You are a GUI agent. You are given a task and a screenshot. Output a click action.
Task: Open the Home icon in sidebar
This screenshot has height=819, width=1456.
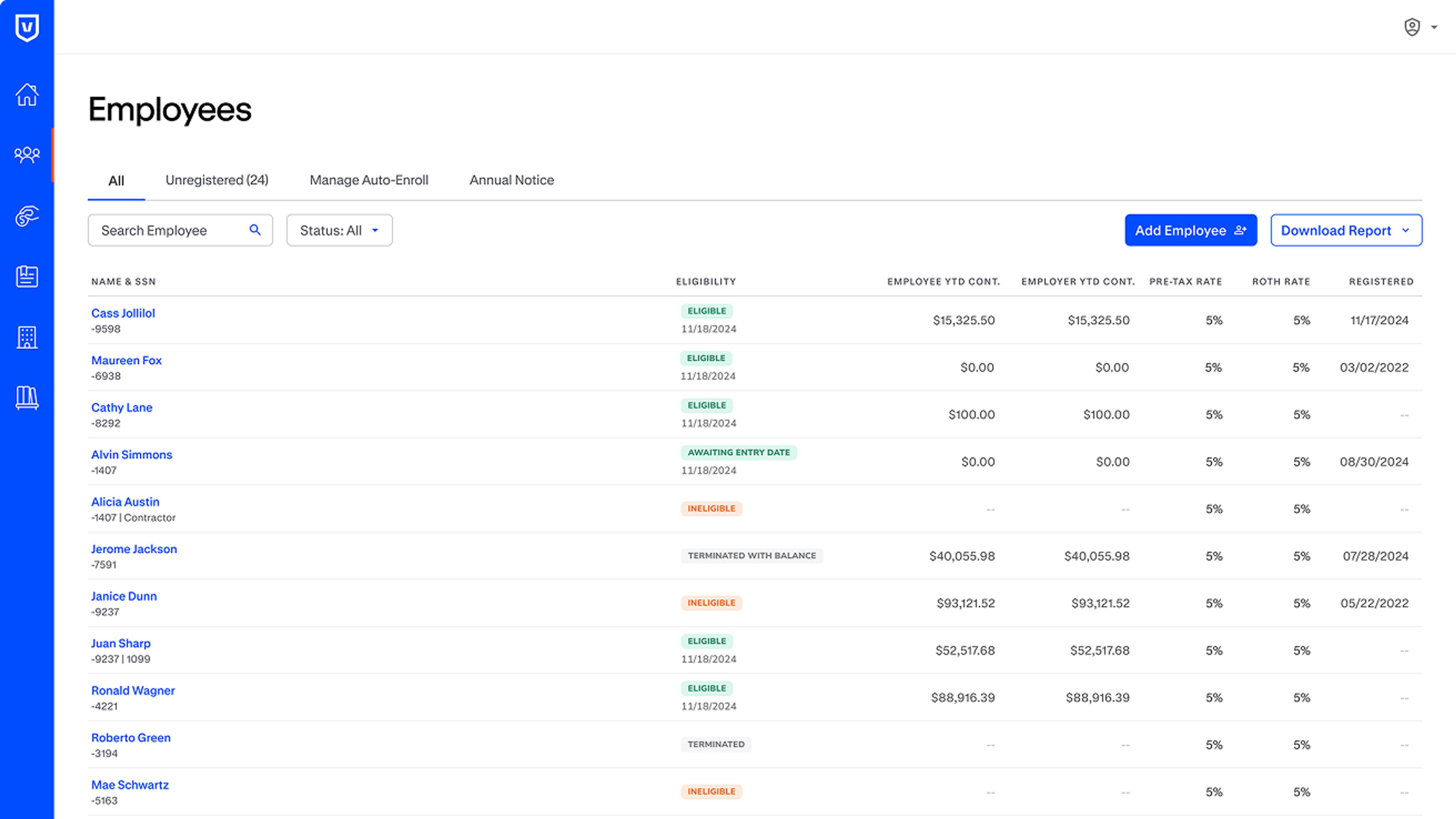[x=27, y=95]
